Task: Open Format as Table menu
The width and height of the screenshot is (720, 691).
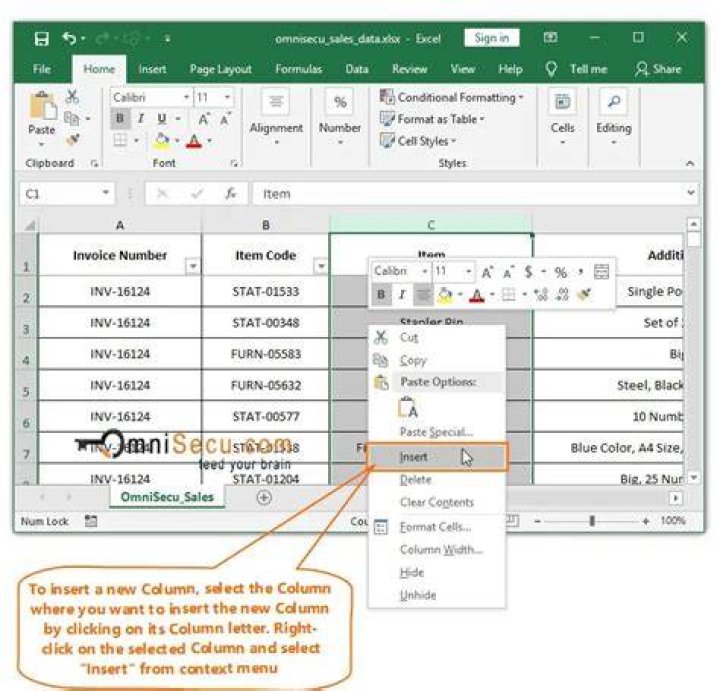Action: pyautogui.click(x=432, y=119)
